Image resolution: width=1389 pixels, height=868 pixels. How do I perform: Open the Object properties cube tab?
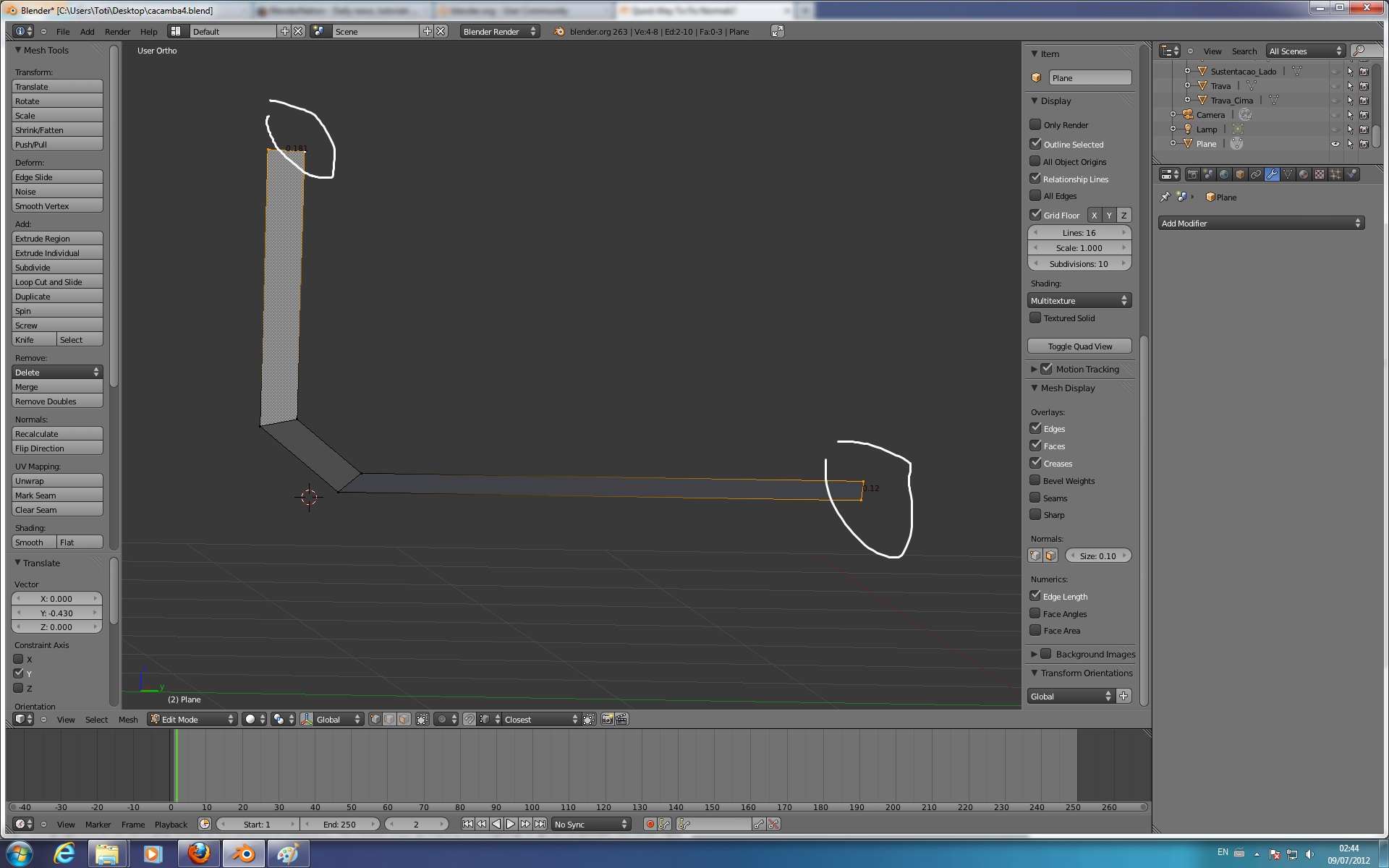click(1240, 174)
